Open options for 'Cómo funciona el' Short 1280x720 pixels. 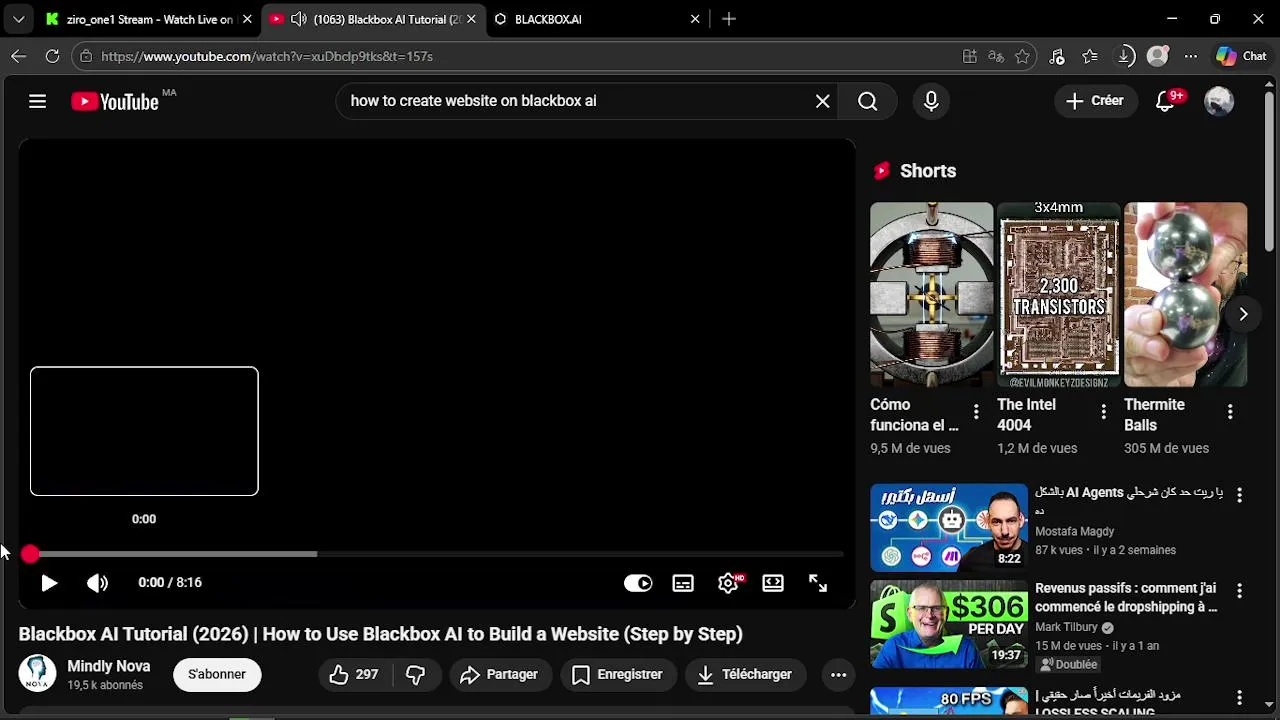(976, 412)
